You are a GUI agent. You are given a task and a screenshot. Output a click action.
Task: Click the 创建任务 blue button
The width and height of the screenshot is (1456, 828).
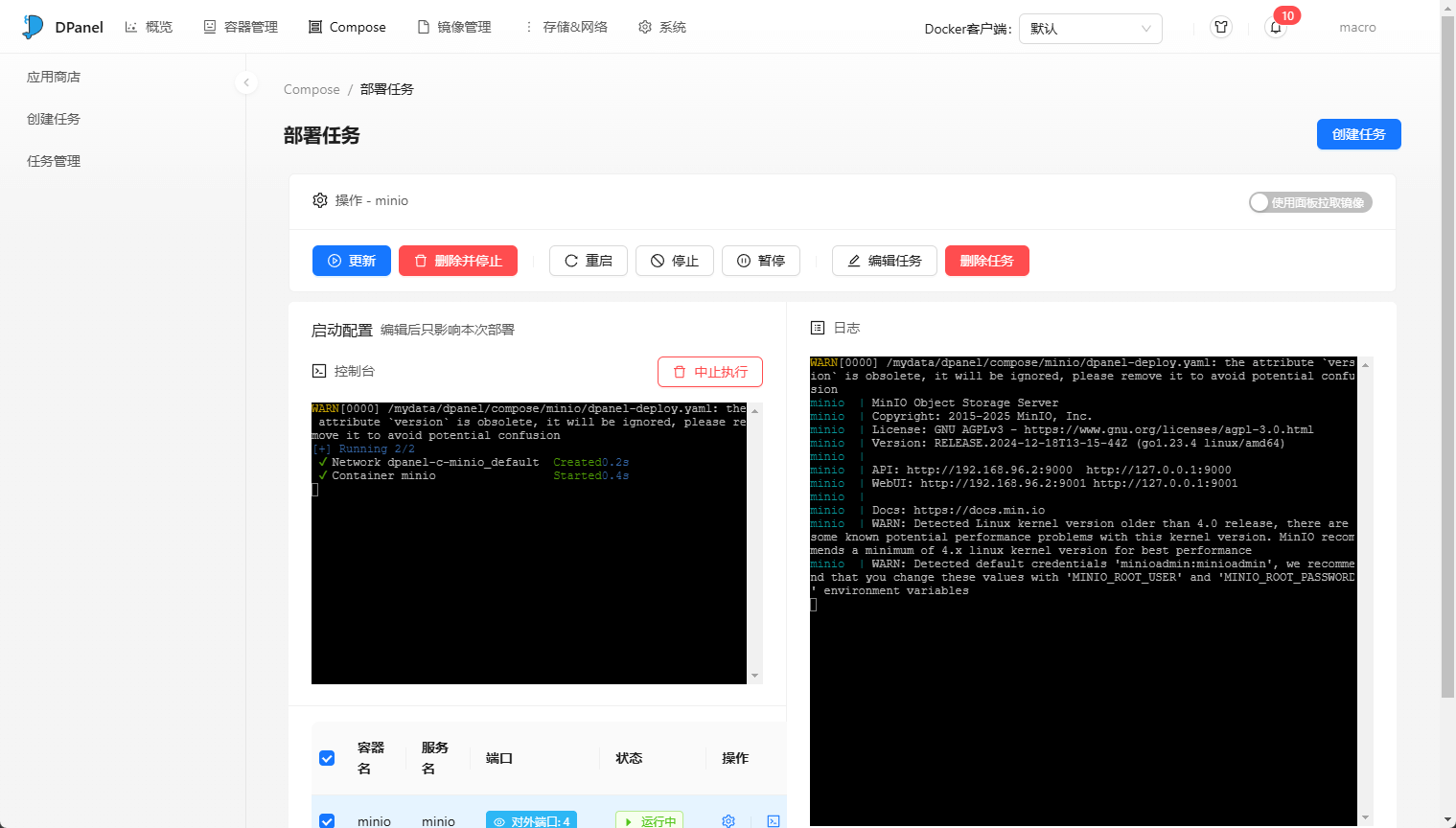[1358, 134]
